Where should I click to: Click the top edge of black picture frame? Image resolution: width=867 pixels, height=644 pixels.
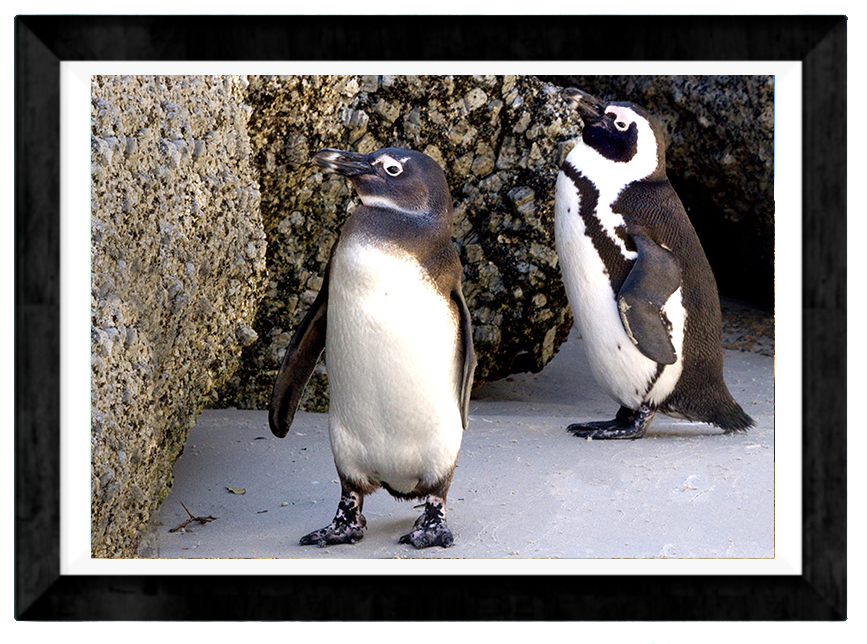pos(430,38)
